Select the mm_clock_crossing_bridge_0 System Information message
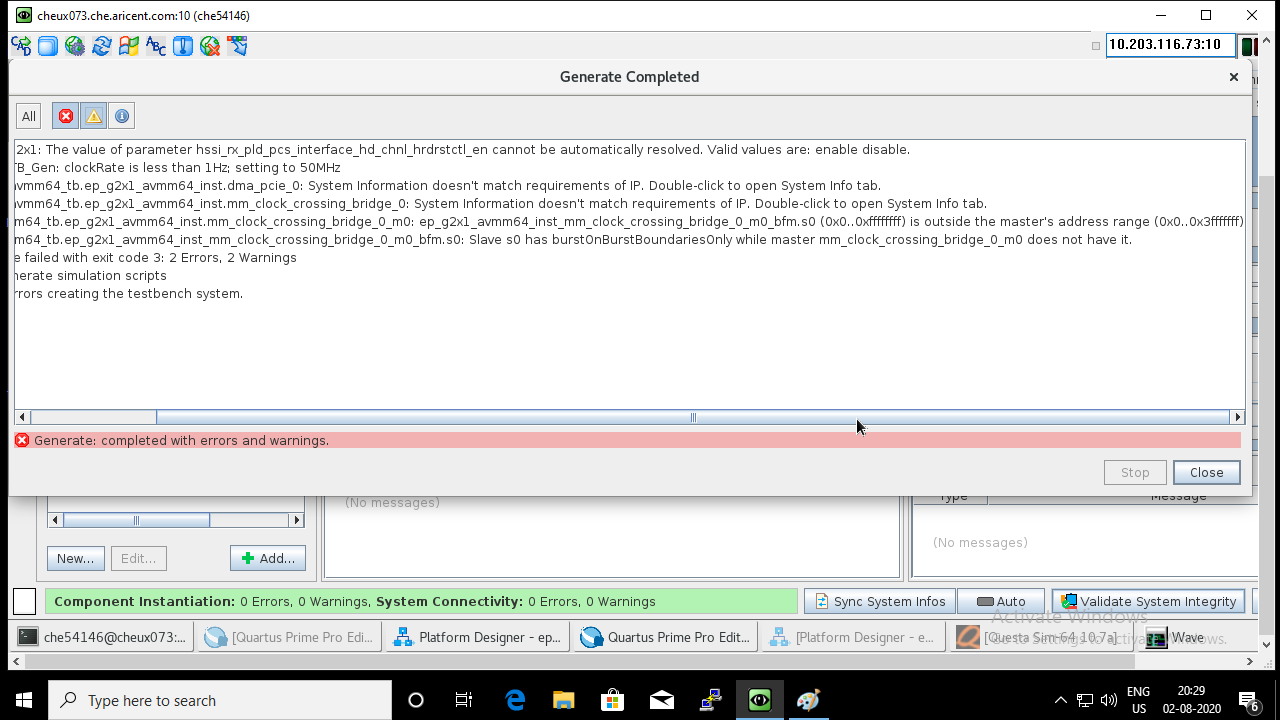The height and width of the screenshot is (720, 1280). click(x=500, y=204)
